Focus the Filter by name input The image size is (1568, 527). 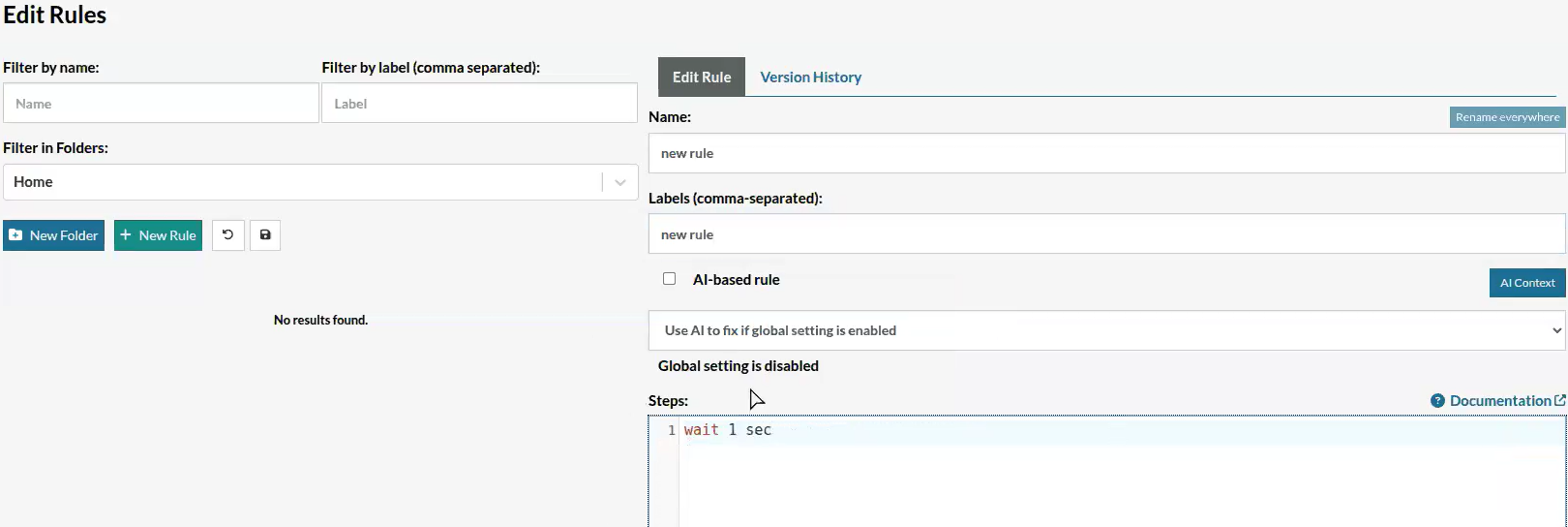(x=161, y=103)
